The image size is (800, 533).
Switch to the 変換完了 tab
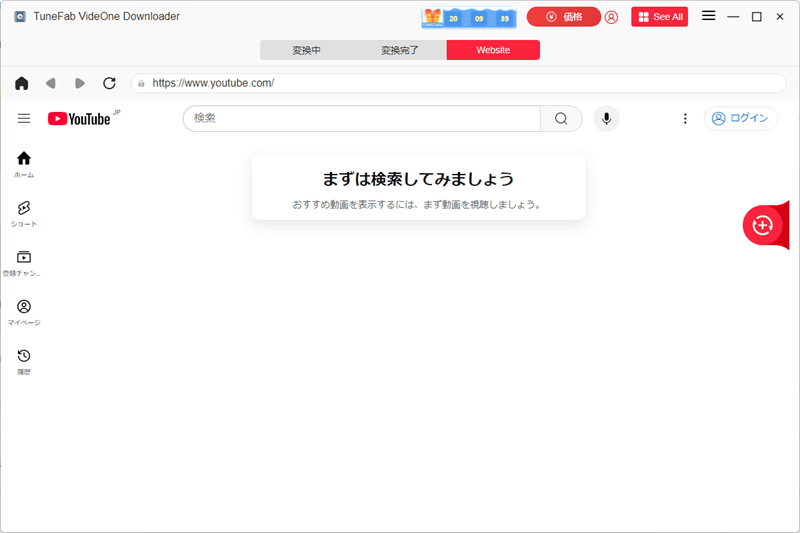[399, 50]
